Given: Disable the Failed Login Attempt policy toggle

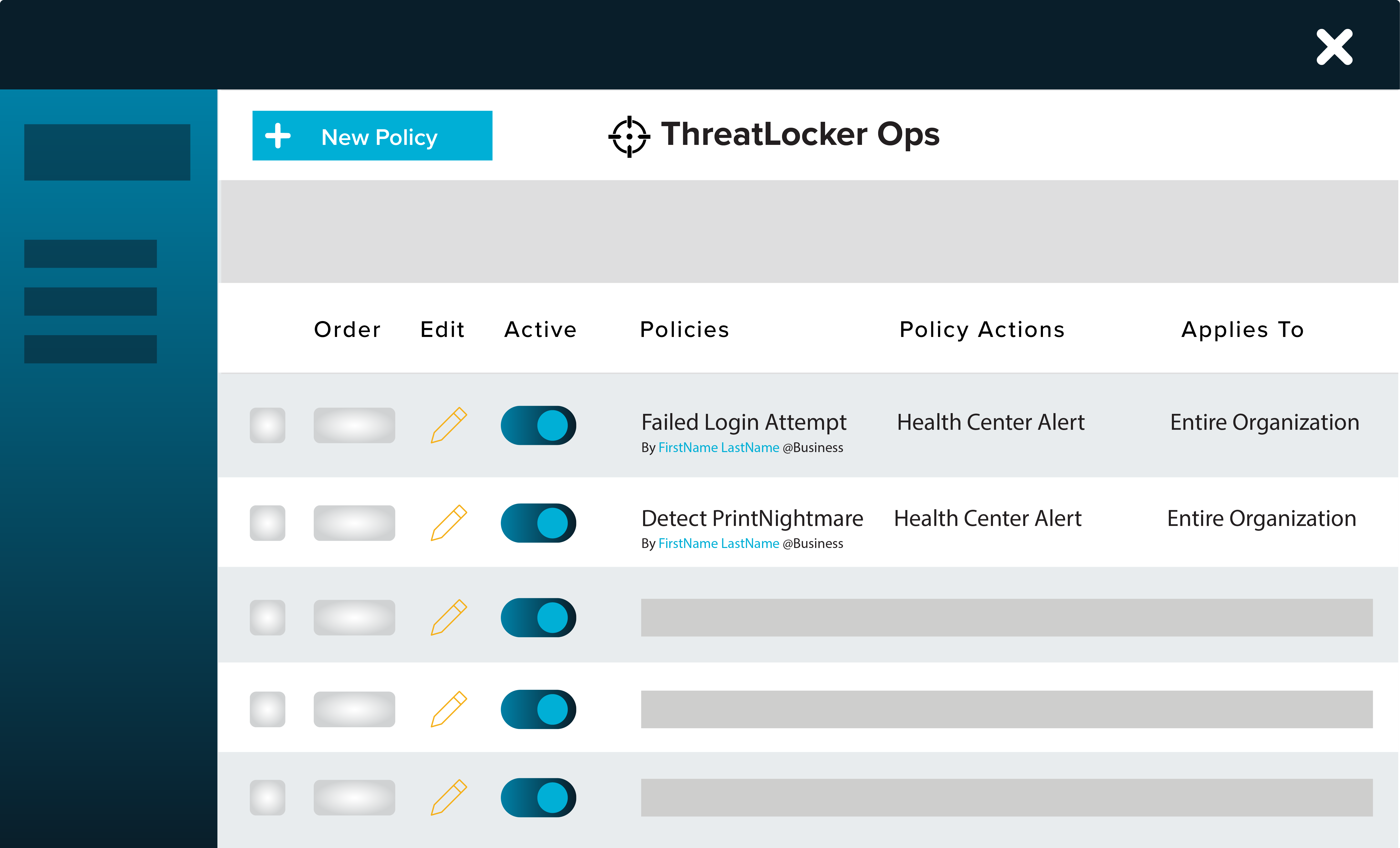Looking at the screenshot, I should 537,425.
